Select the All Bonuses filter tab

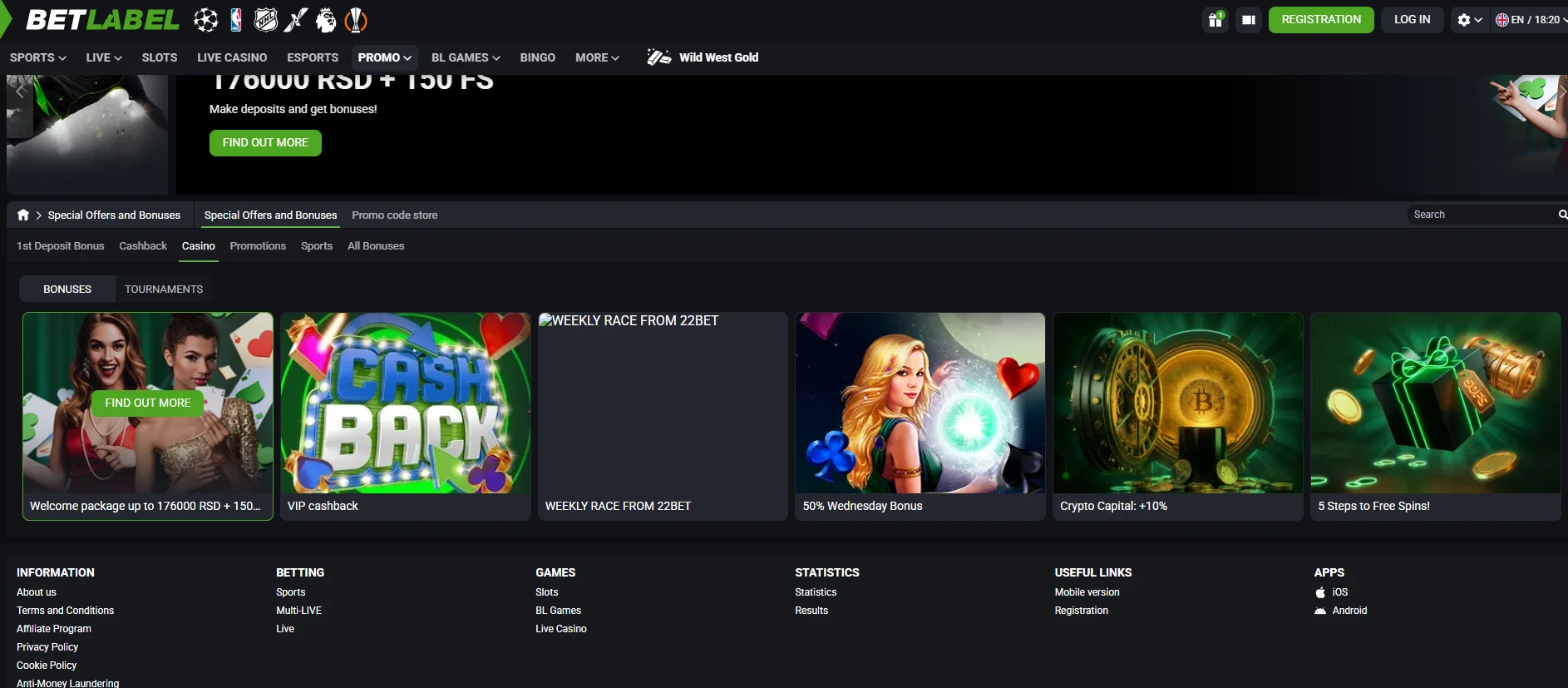(376, 246)
